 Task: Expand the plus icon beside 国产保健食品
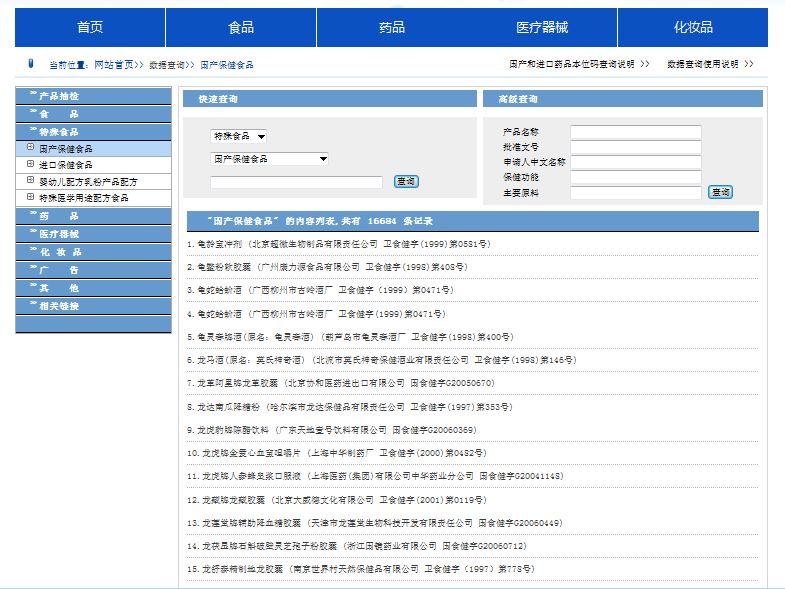[x=31, y=147]
